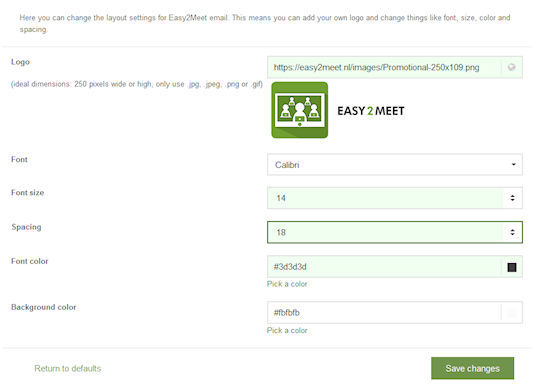Click Pick a color under Font color
The width and height of the screenshot is (537, 386).
pyautogui.click(x=287, y=284)
